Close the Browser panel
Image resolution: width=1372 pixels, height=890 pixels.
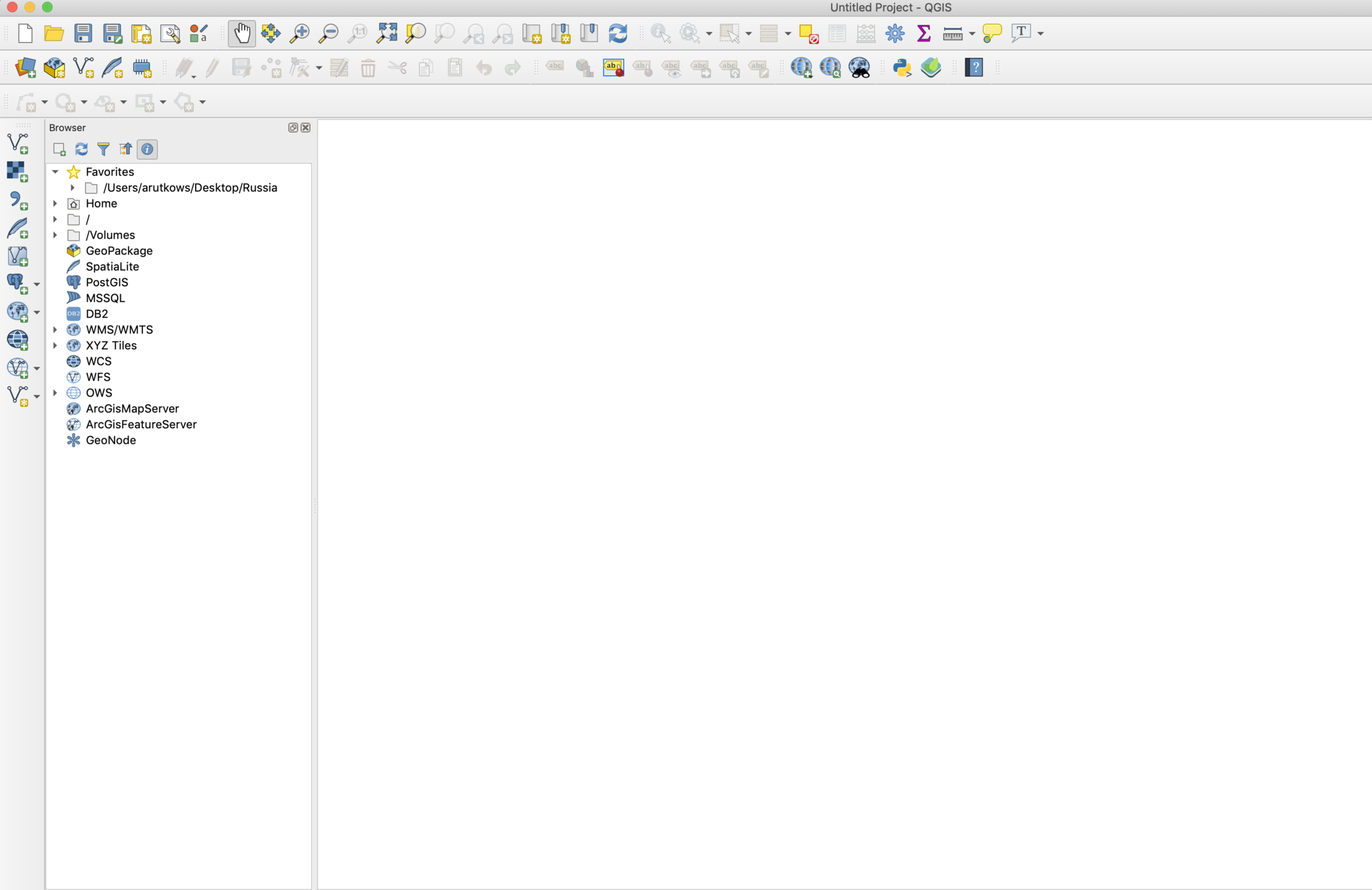306,128
